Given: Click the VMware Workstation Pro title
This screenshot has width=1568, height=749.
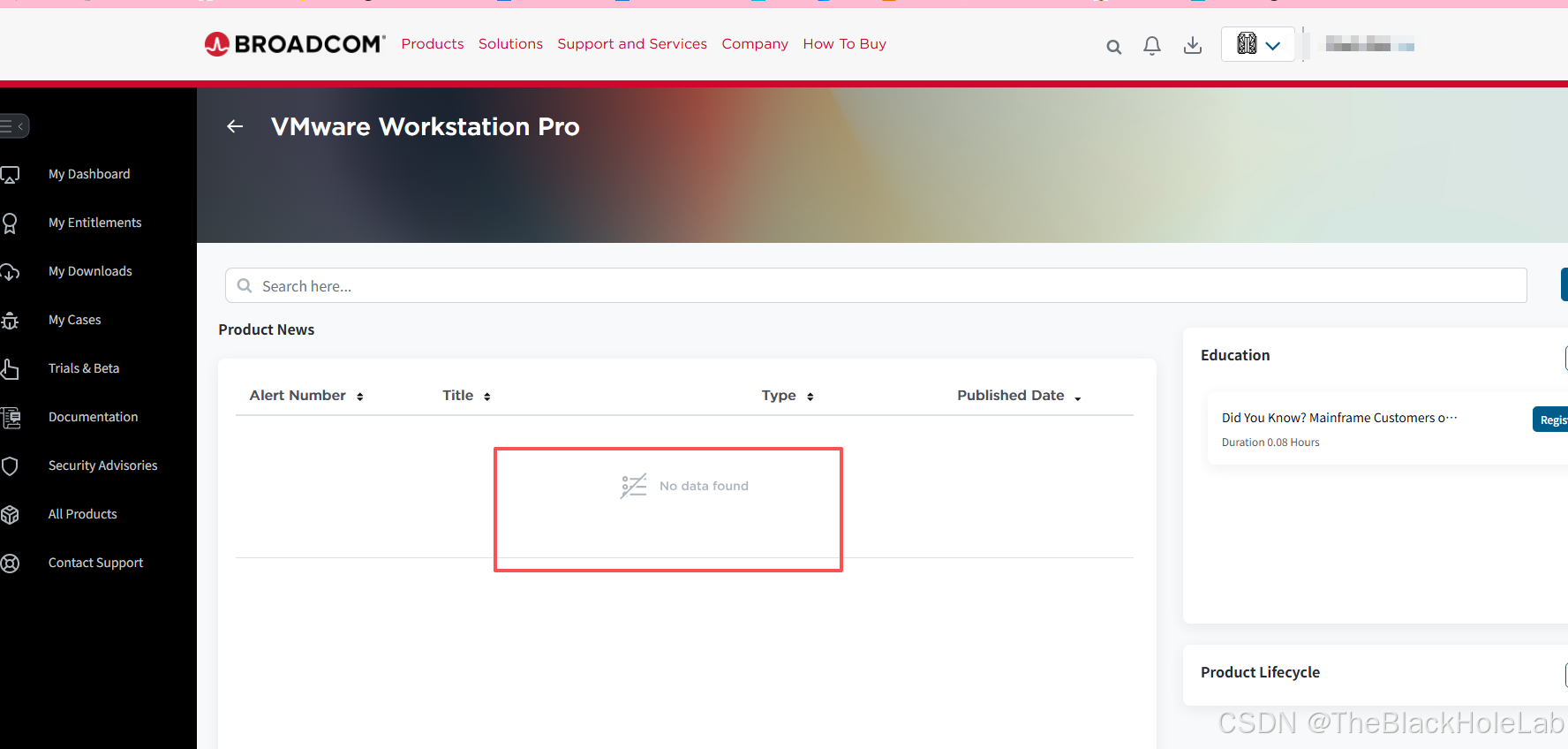Looking at the screenshot, I should [426, 126].
